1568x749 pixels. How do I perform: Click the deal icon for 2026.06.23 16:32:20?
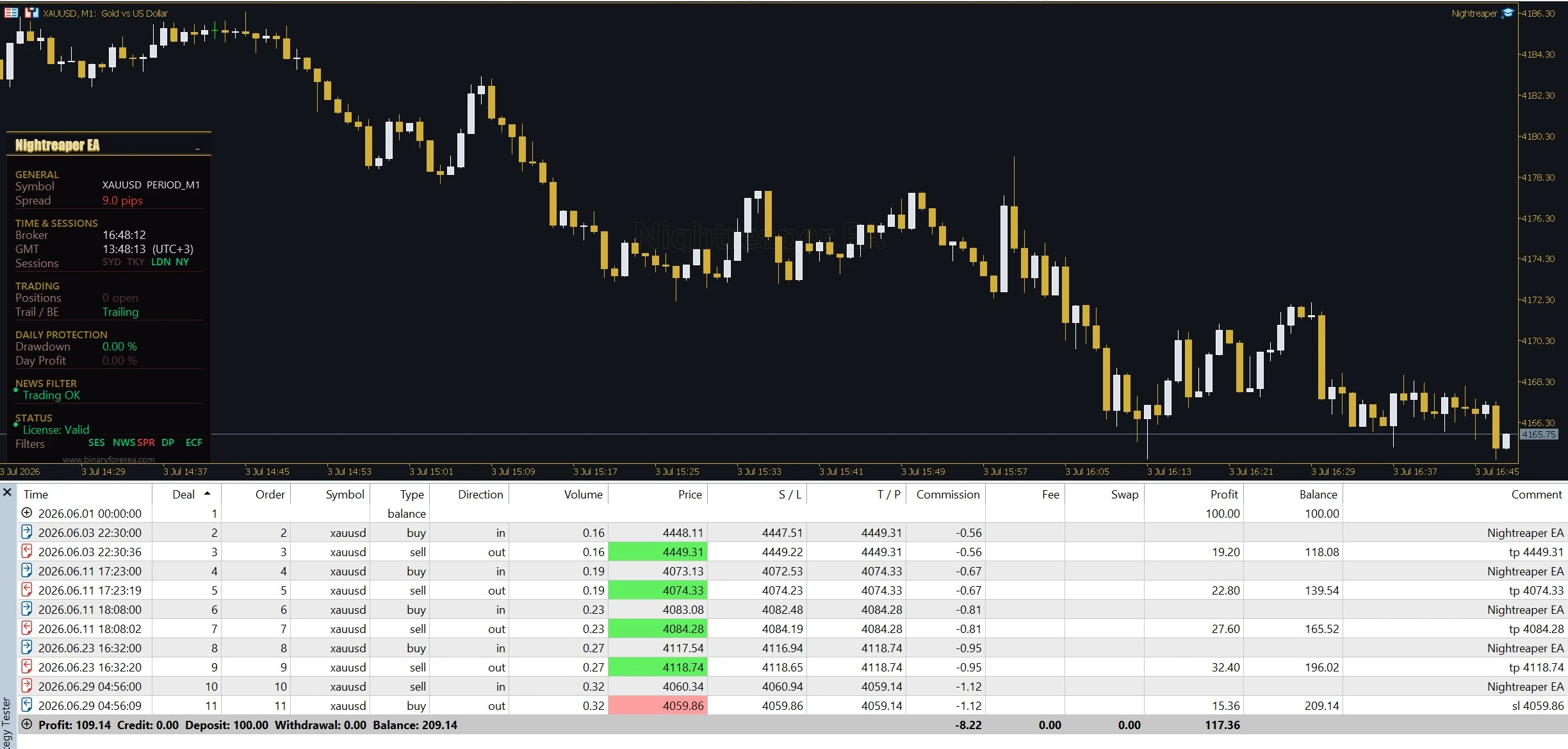[x=27, y=666]
